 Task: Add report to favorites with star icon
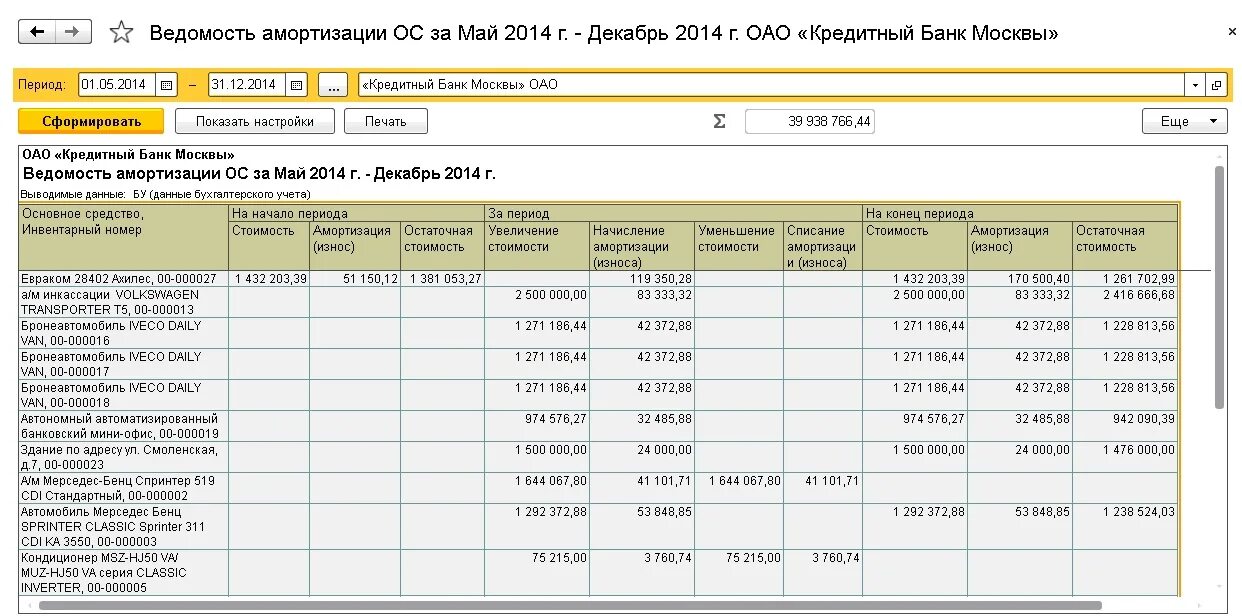121,32
